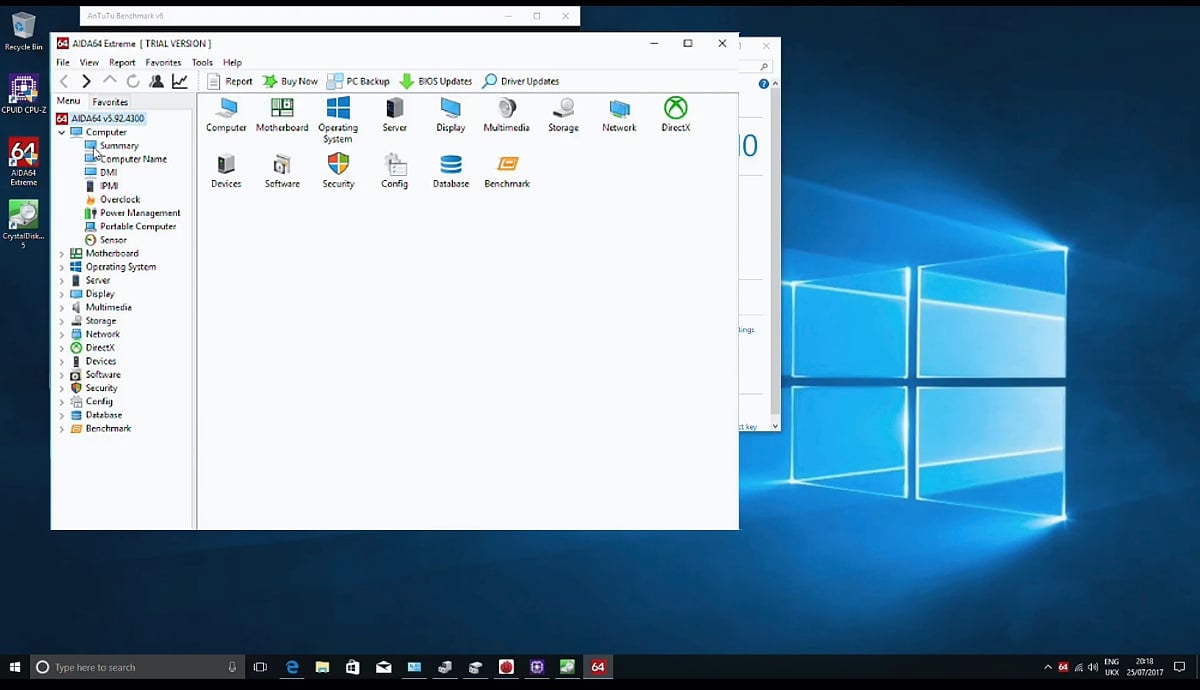Open the Motherboard category icon
Image resolution: width=1200 pixels, height=690 pixels.
[281, 113]
